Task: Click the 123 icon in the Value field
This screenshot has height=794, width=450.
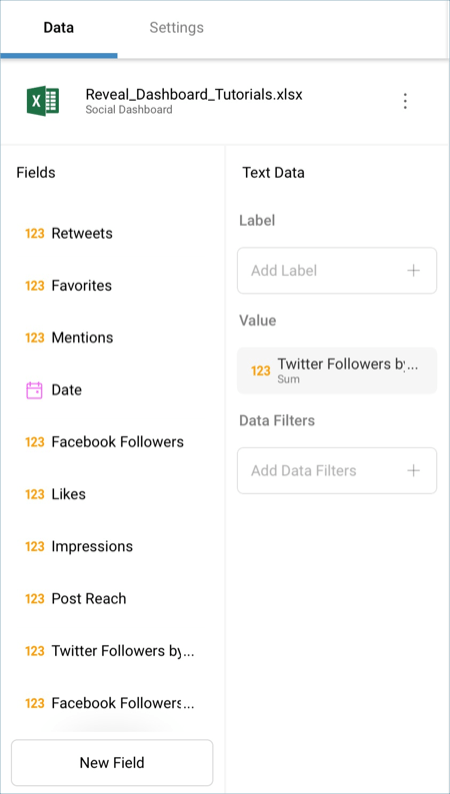Action: (x=261, y=371)
